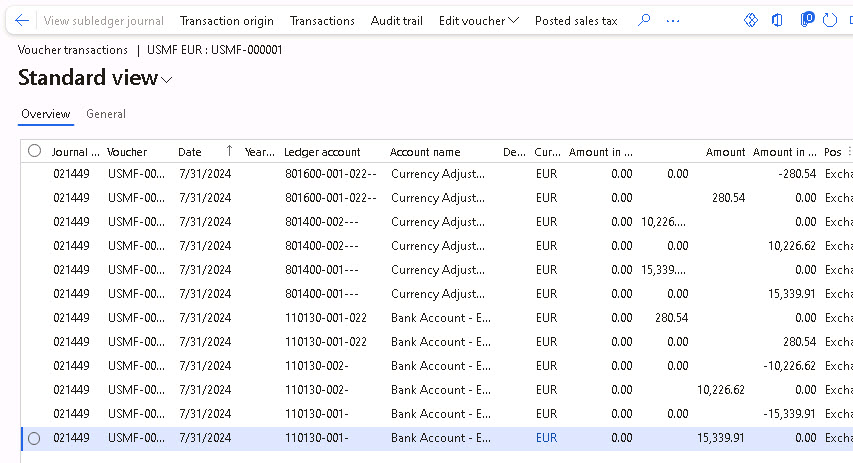The width and height of the screenshot is (853, 463).
Task: Click the 15,339.91 amount in the selected row
Action: point(720,438)
